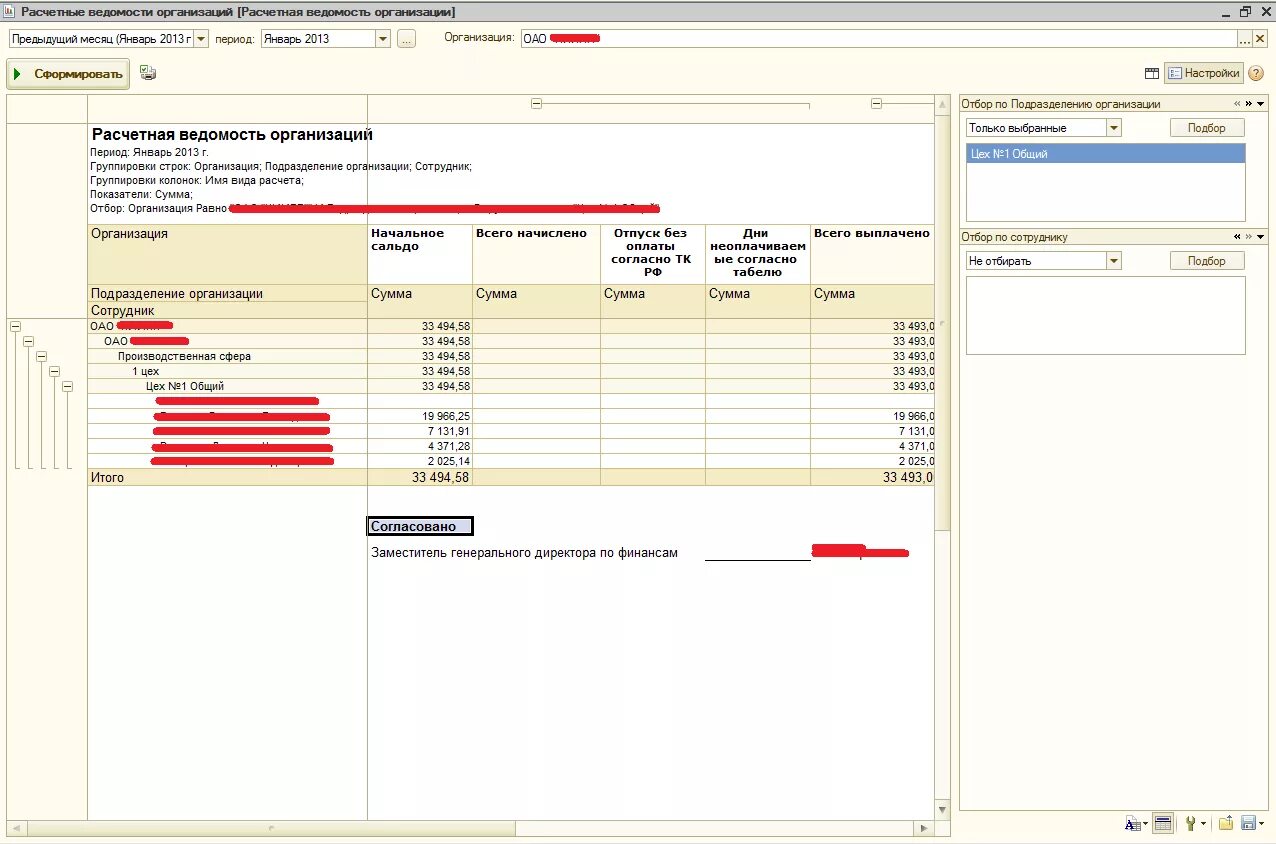1276x844 pixels.
Task: Open dropdown next to the floppy save icon
Action: [1260, 825]
